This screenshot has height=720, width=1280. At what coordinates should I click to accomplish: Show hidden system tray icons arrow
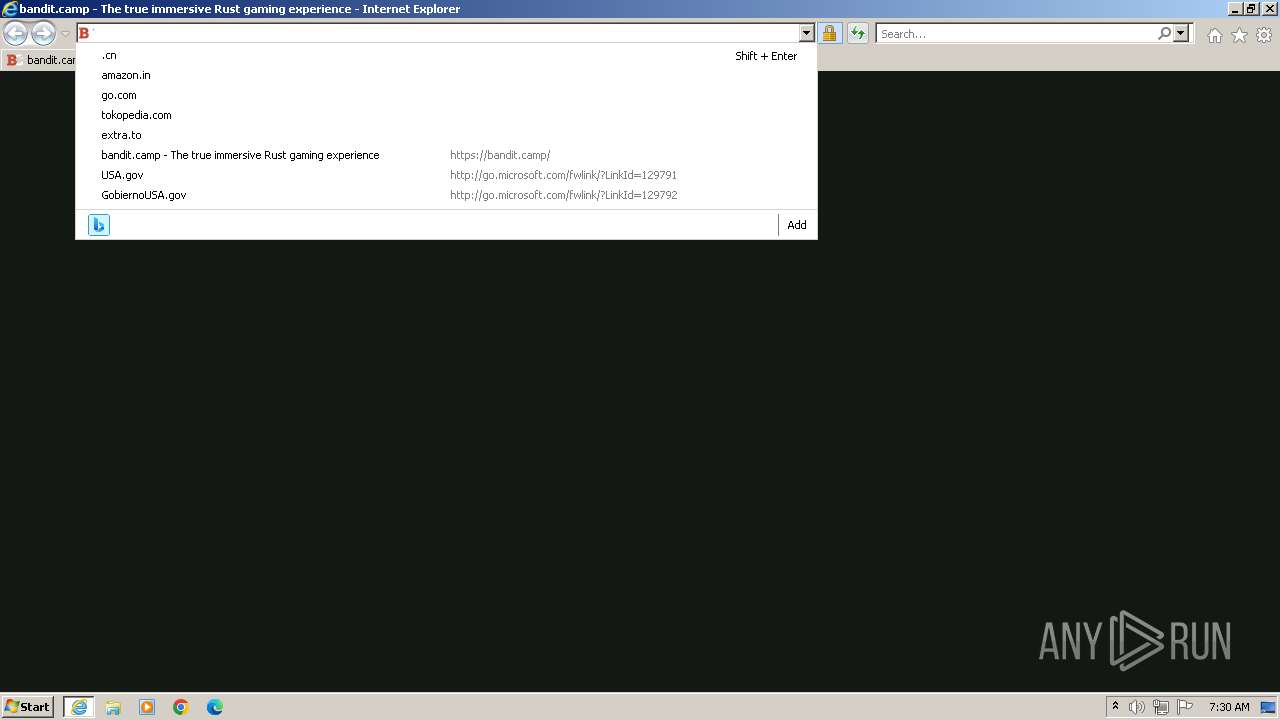click(1115, 707)
